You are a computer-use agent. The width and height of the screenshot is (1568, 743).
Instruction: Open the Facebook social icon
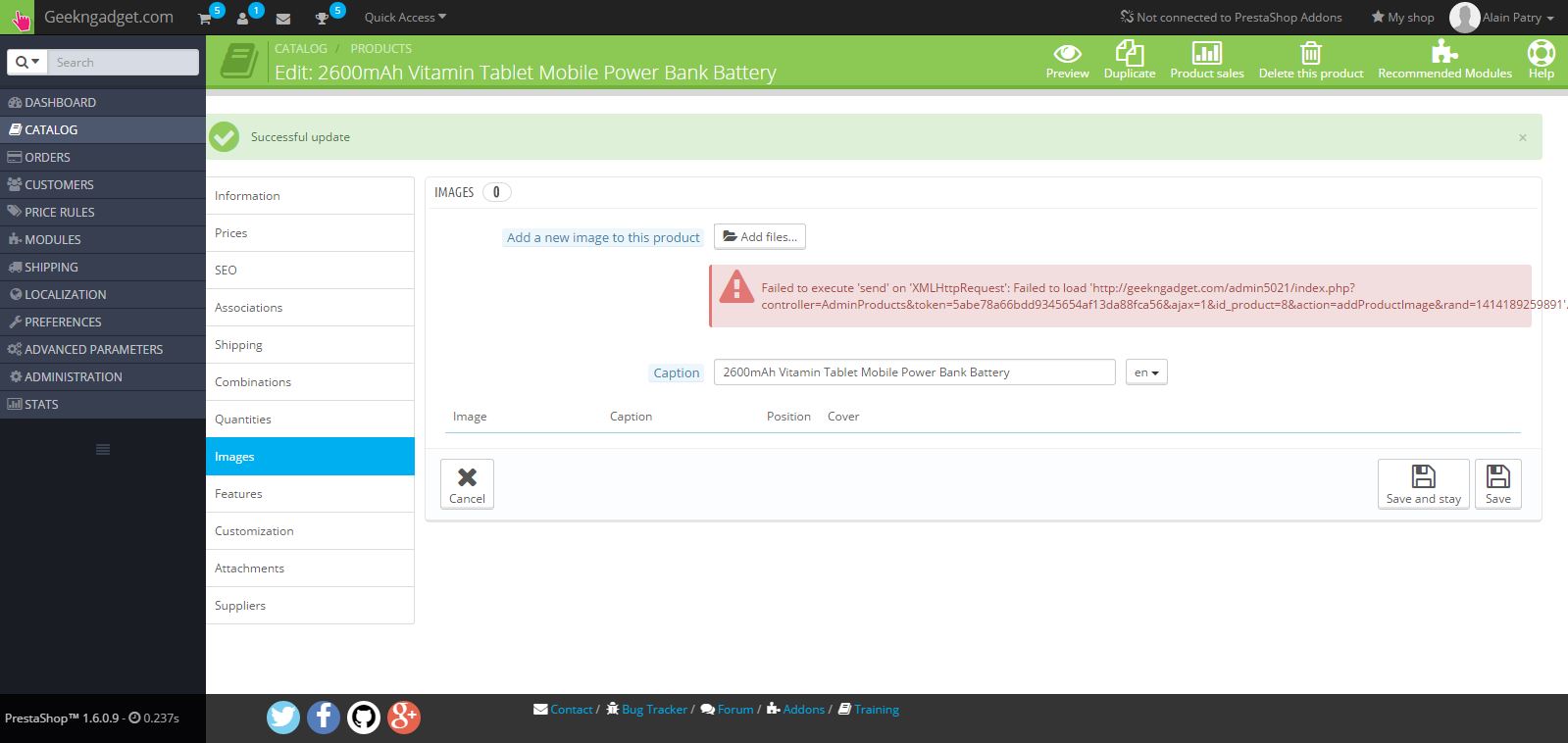[x=324, y=718]
